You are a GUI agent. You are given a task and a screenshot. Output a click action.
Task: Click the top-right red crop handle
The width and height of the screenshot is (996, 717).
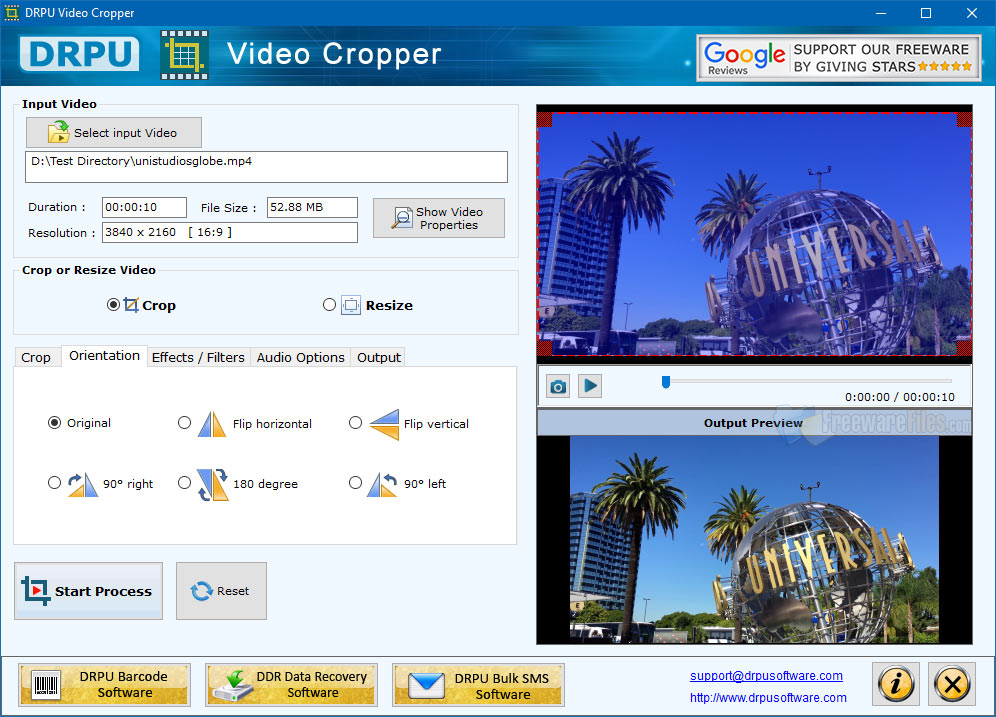(964, 119)
